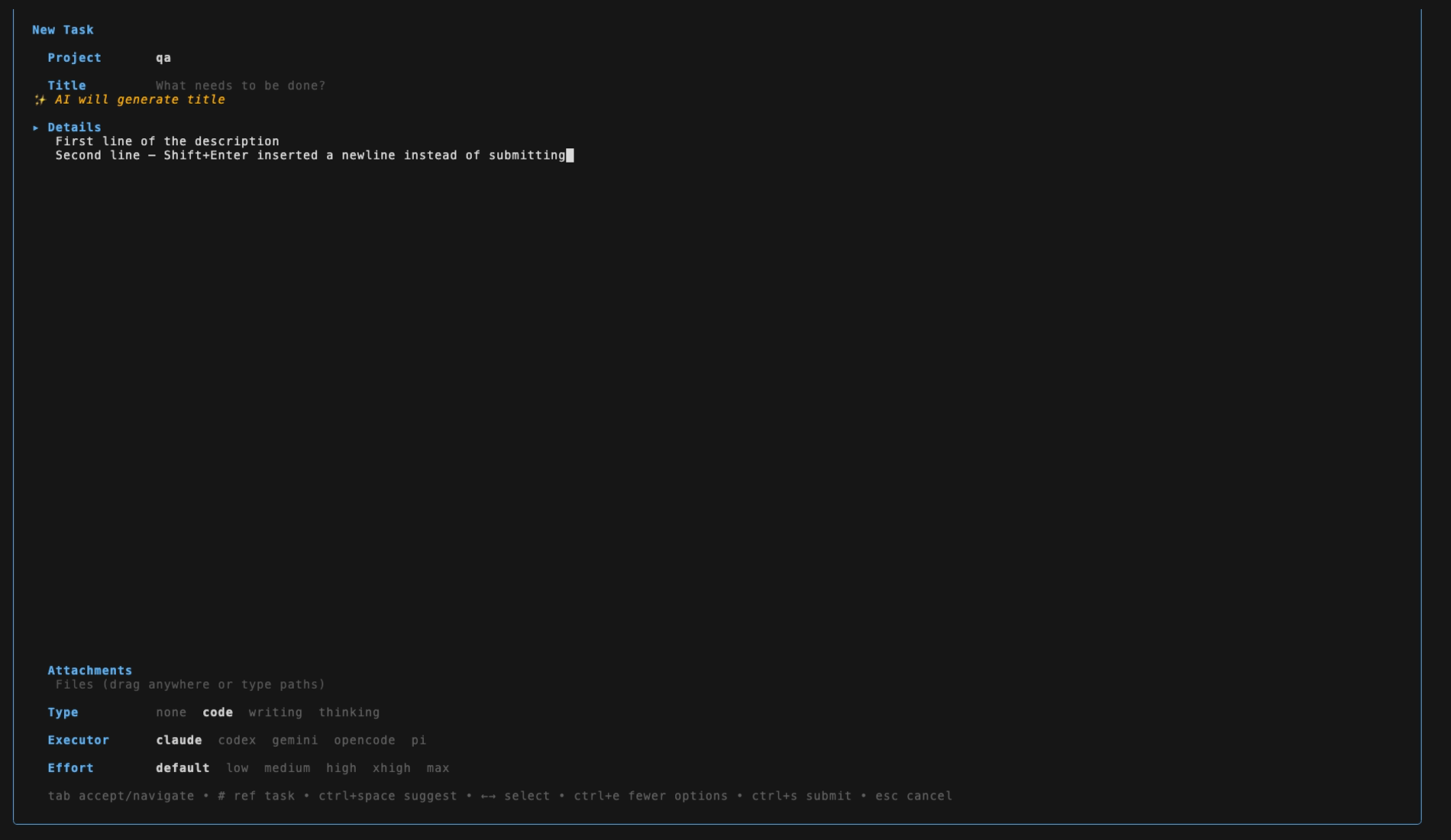
Task: Click the sparkle icon beside AI title note
Action: pyautogui.click(x=40, y=100)
